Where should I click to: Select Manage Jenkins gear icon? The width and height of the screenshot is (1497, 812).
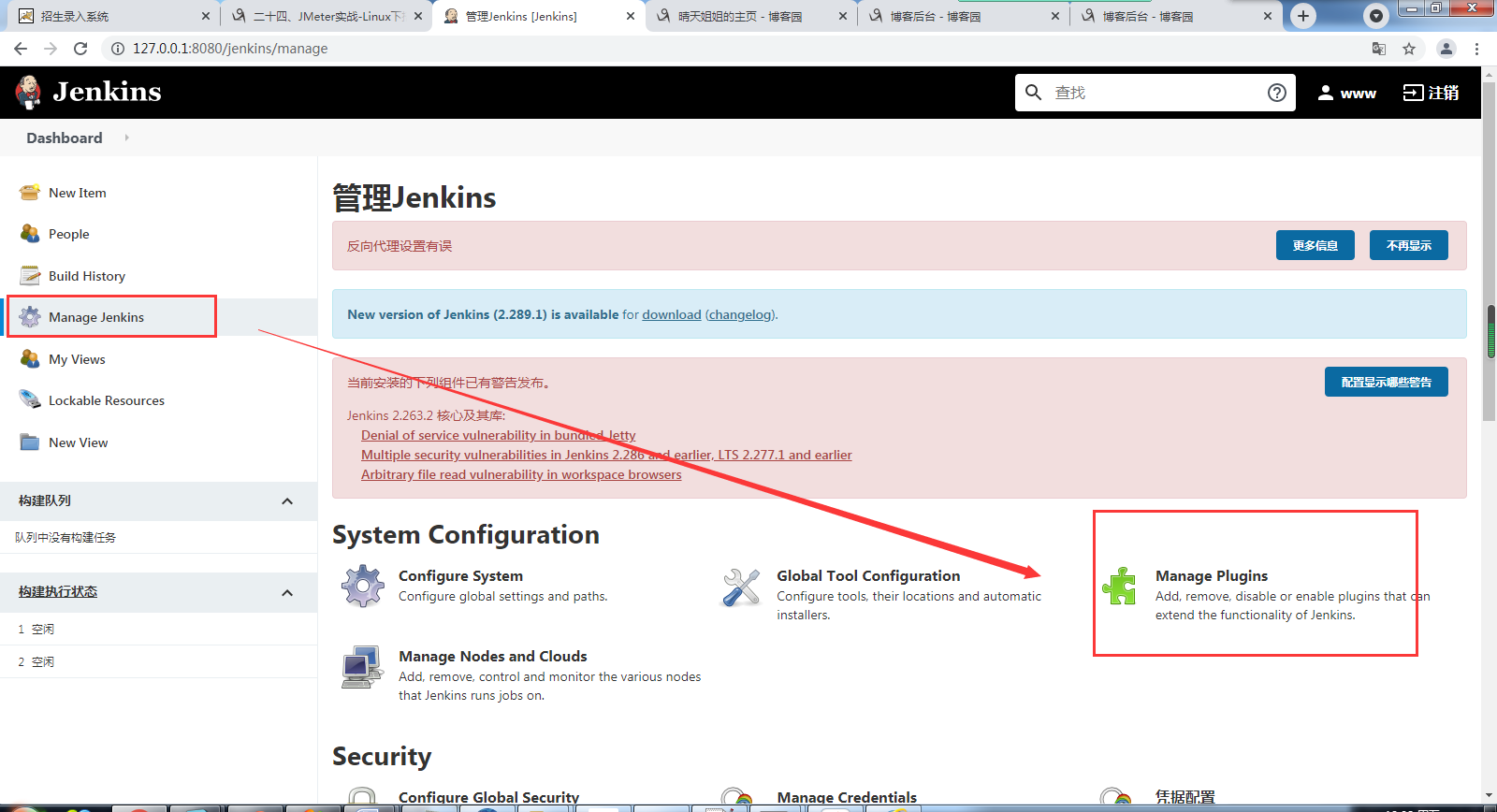30,316
